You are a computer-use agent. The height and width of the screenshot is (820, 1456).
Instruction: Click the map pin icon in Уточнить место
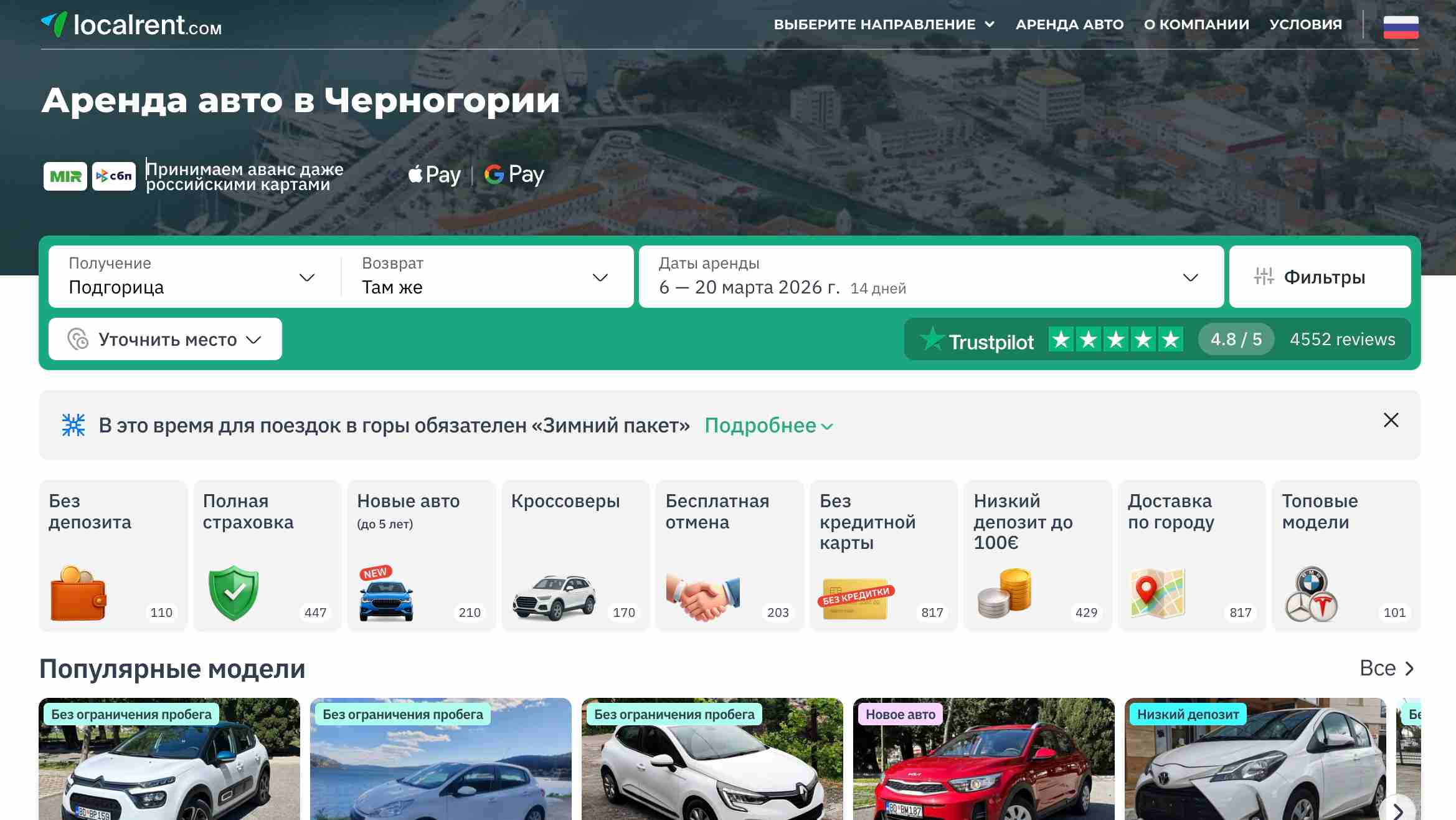click(x=78, y=339)
